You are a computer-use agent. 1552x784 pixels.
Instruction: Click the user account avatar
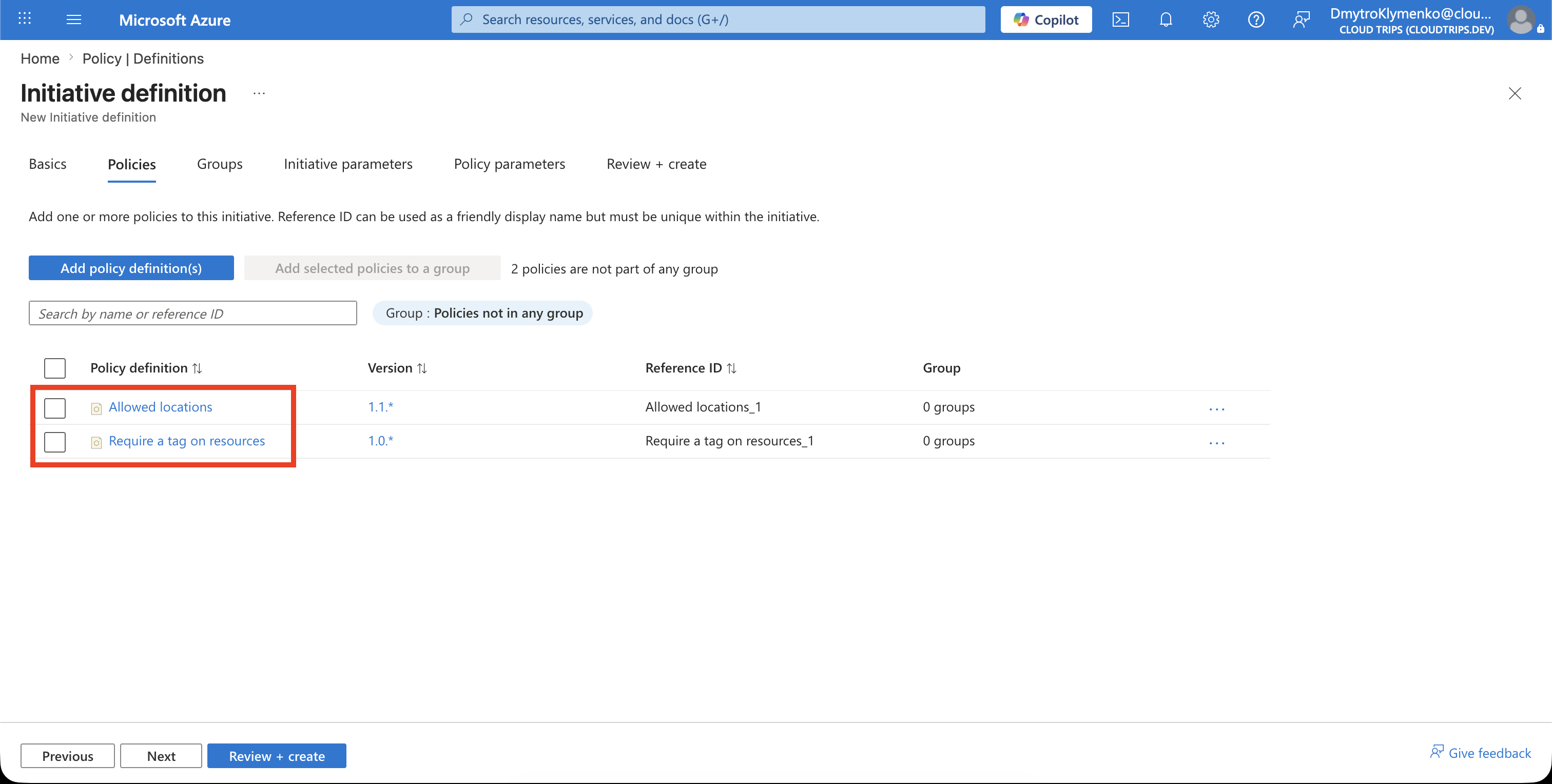[1521, 20]
